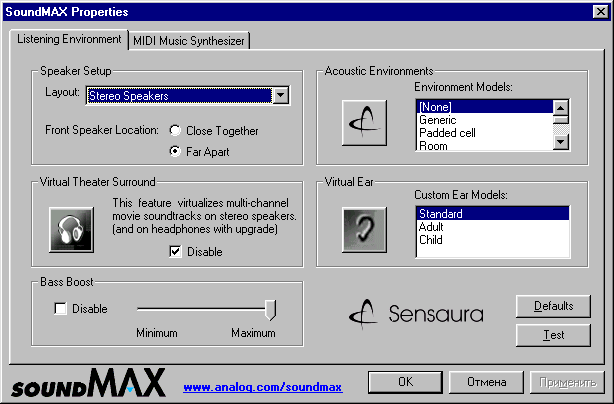Click scroll up arrow in Environment Models
Viewport: 614px width, 404px height.
coord(561,108)
